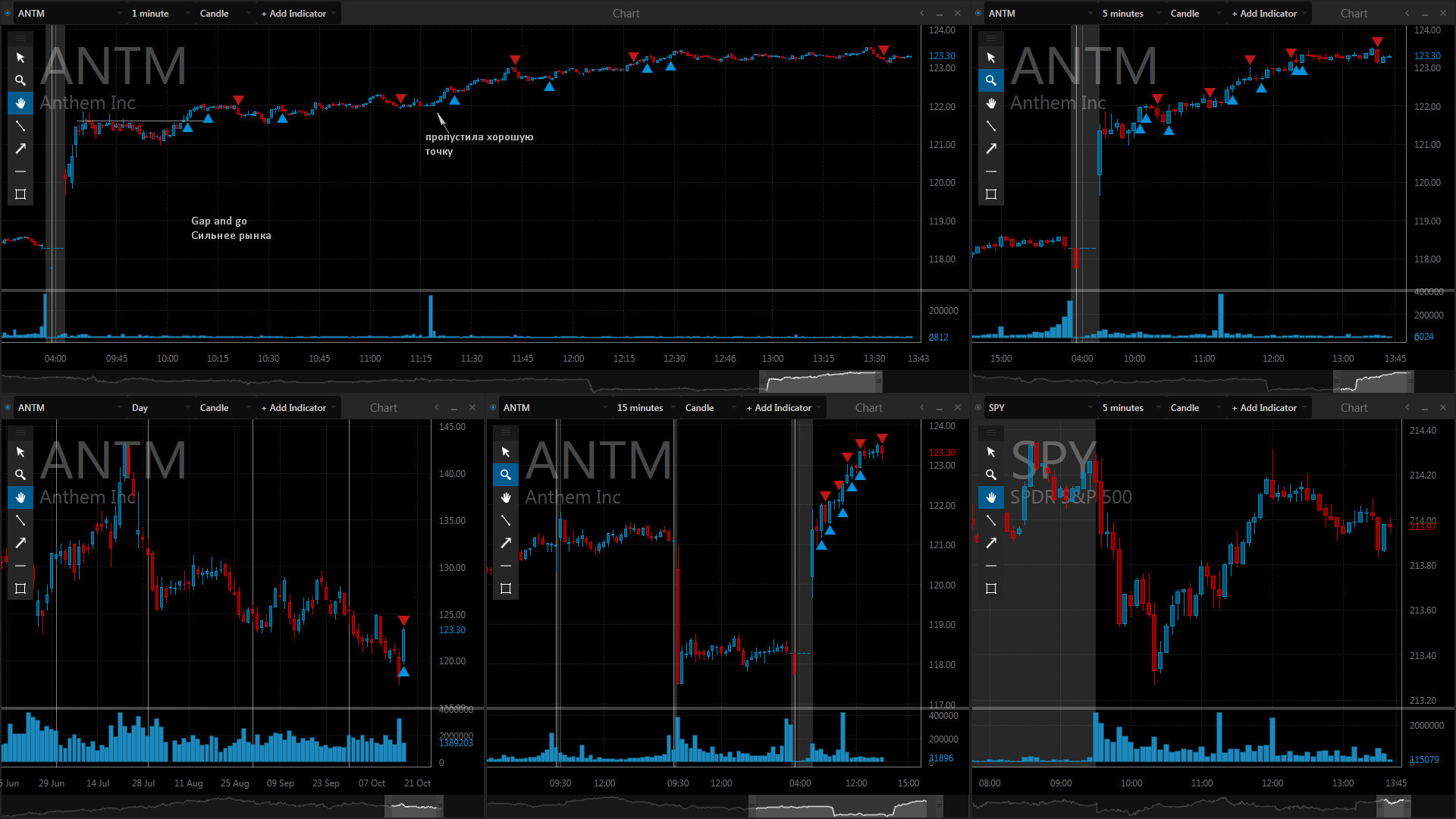
Task: Choose the trend line tool in the SPY chart
Action: (991, 520)
